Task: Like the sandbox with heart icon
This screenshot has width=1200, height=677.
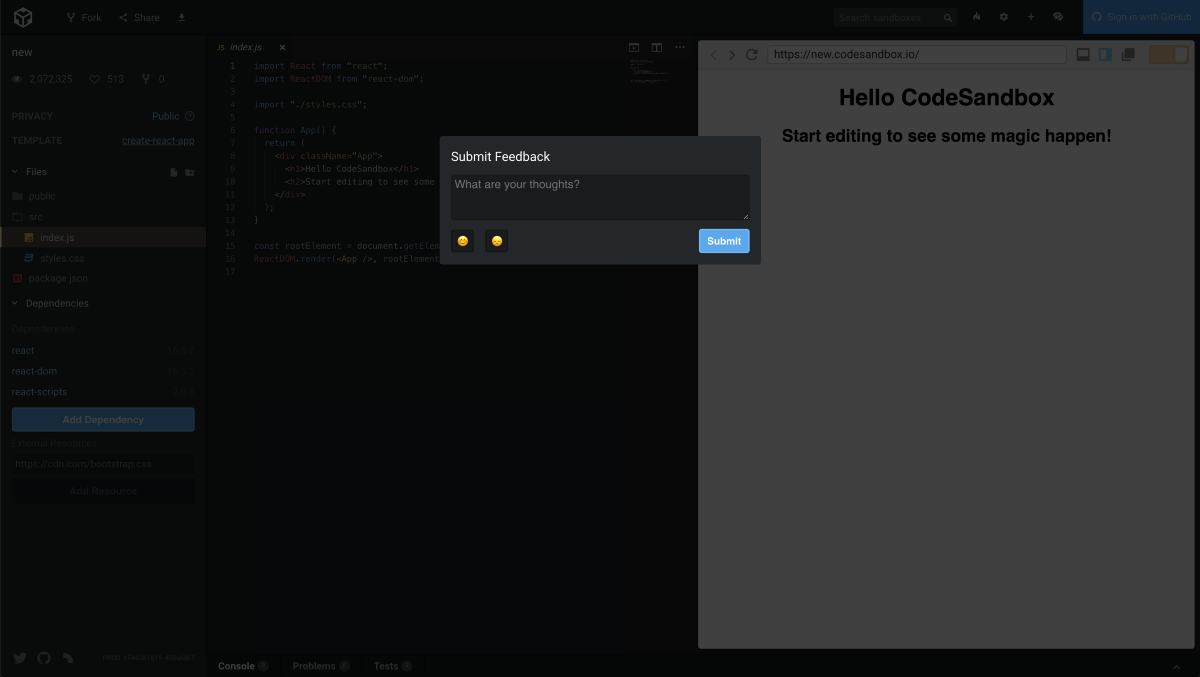Action: pyautogui.click(x=95, y=79)
